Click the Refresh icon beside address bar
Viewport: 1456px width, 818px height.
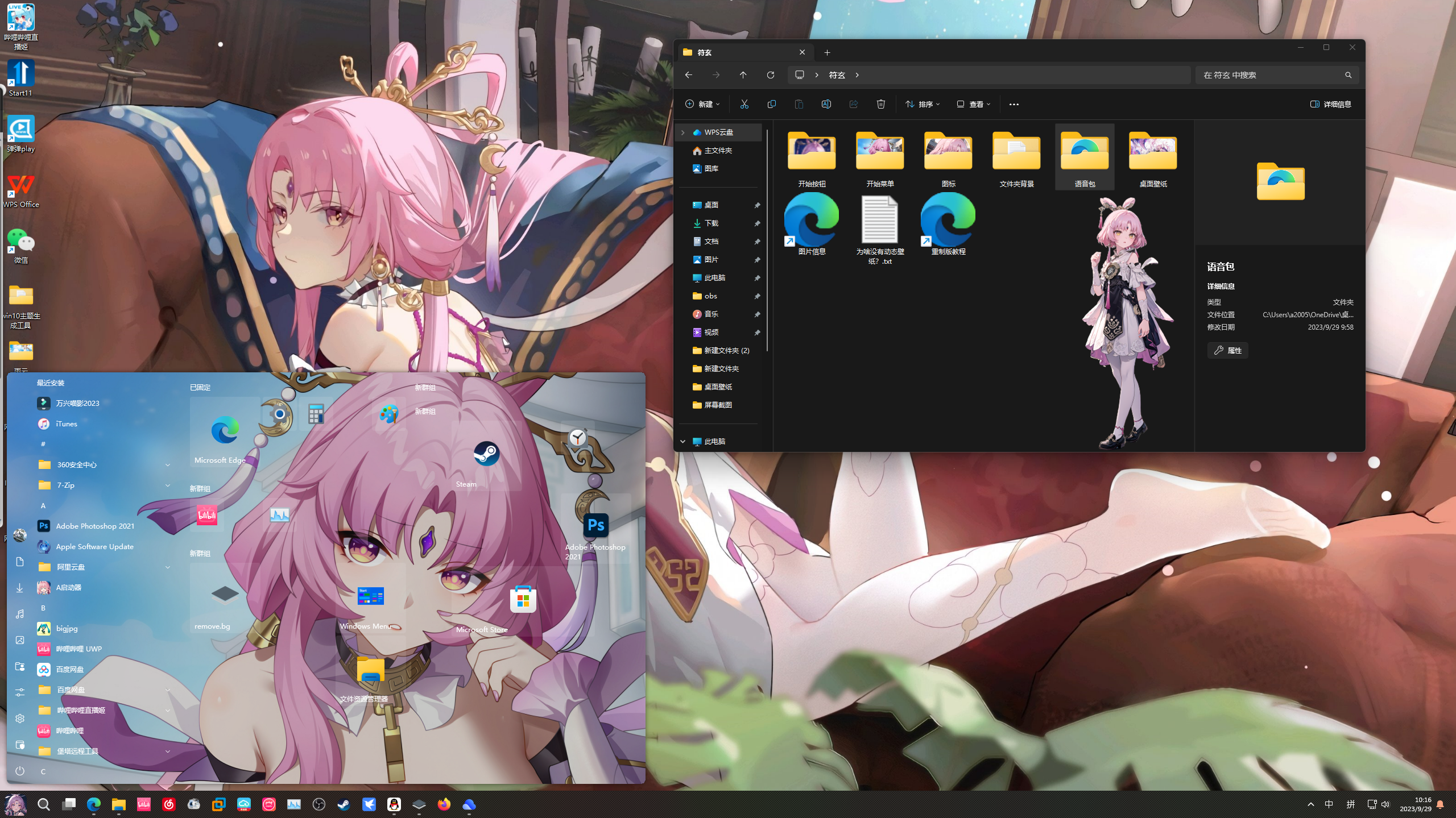tap(770, 75)
